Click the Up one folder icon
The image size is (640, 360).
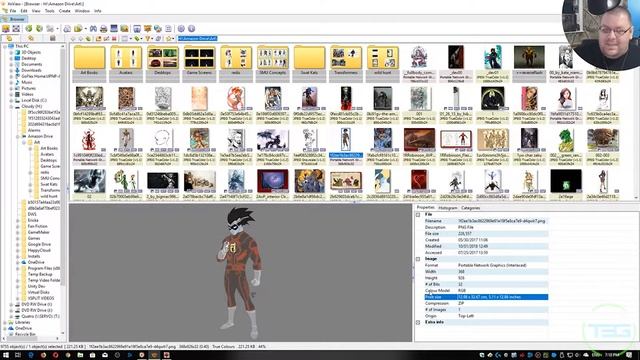pyautogui.click(x=88, y=39)
